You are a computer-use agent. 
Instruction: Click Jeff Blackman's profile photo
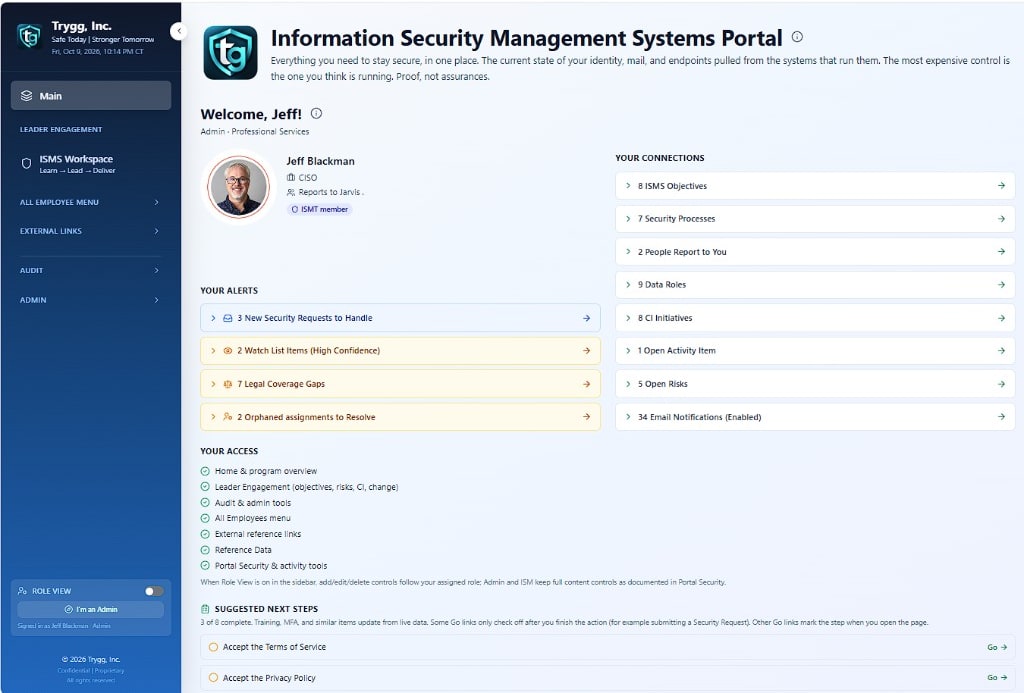pos(238,187)
